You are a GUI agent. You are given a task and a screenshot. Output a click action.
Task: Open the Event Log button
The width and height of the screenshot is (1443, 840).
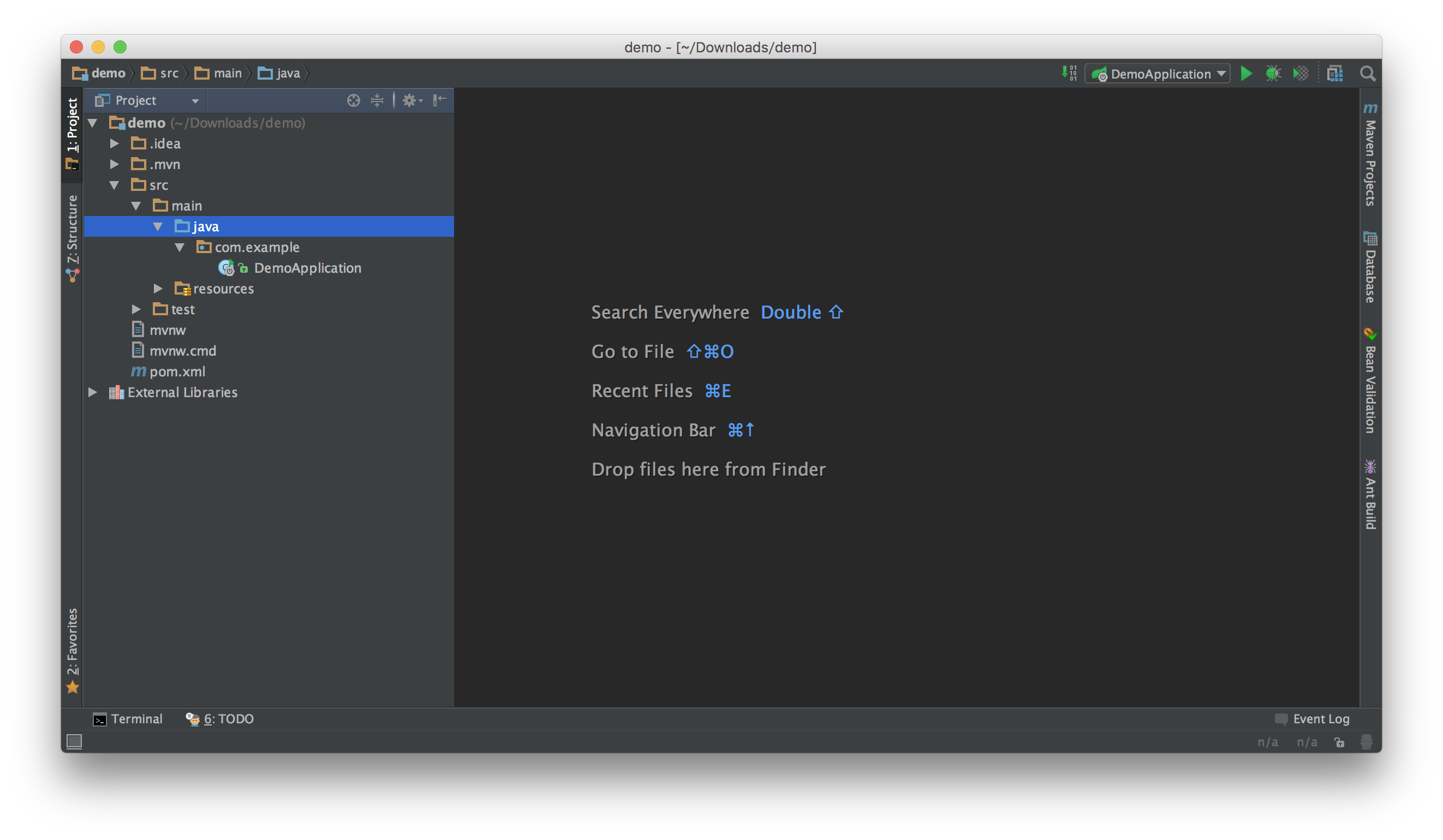1313,719
